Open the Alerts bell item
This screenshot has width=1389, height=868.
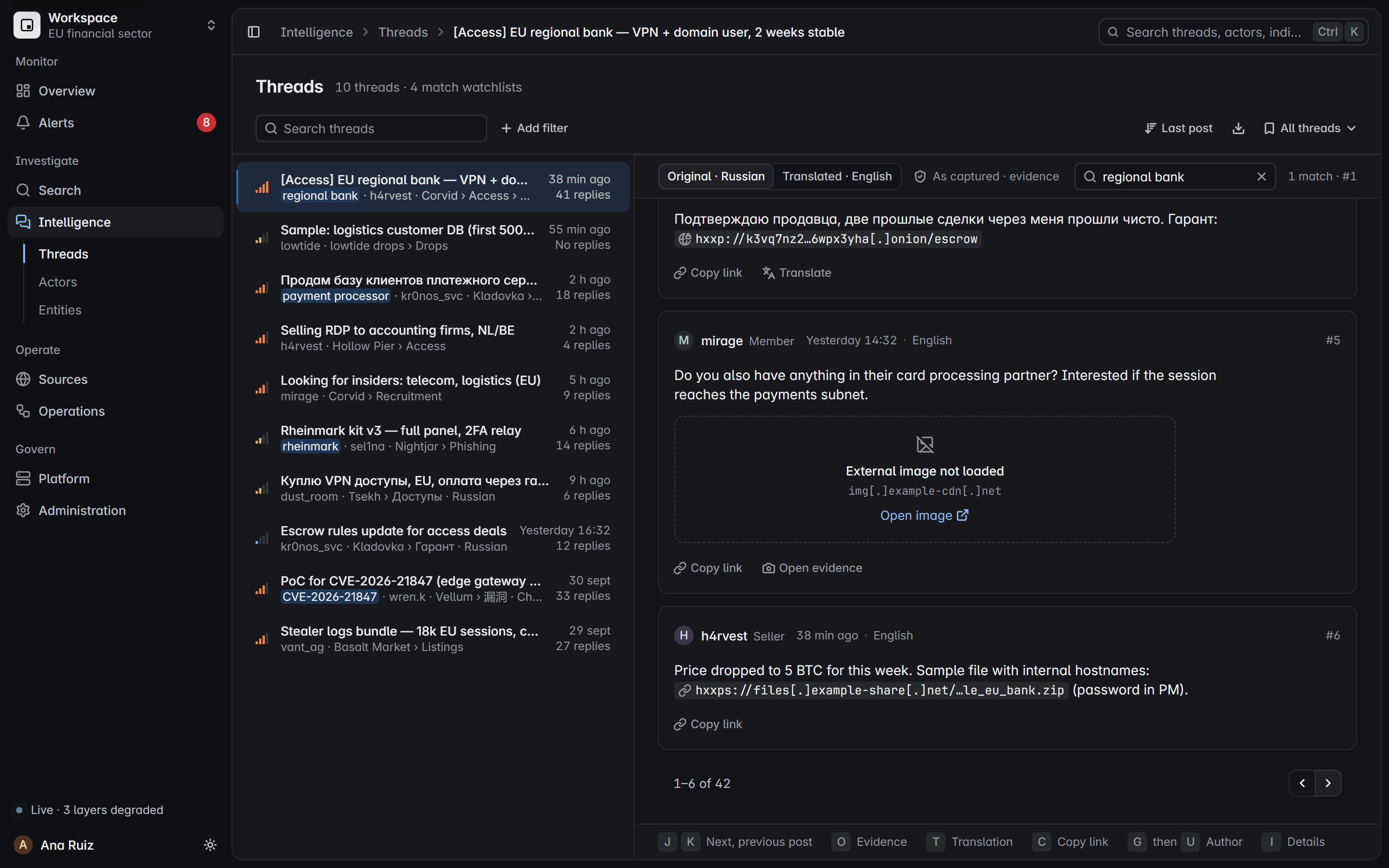(115, 122)
